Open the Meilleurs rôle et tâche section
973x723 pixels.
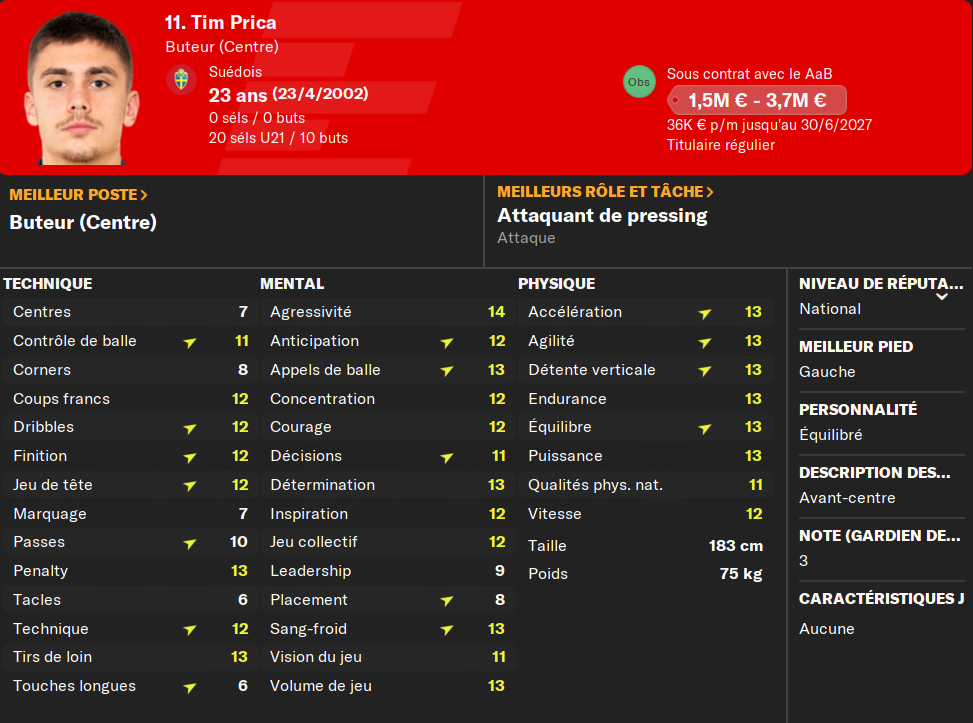[x=605, y=191]
